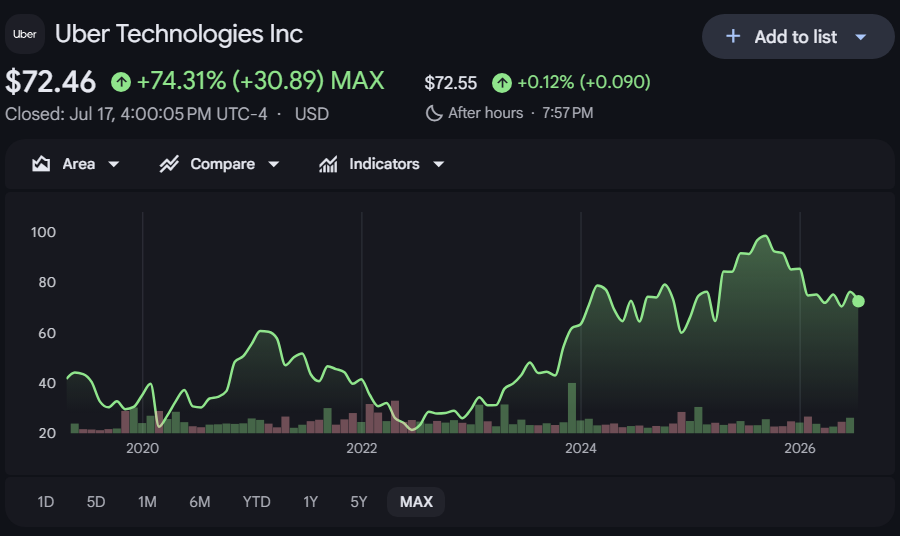Screen dimensions: 900x536
Task: Click the Indicators bar-chart icon
Action: pyautogui.click(x=328, y=164)
